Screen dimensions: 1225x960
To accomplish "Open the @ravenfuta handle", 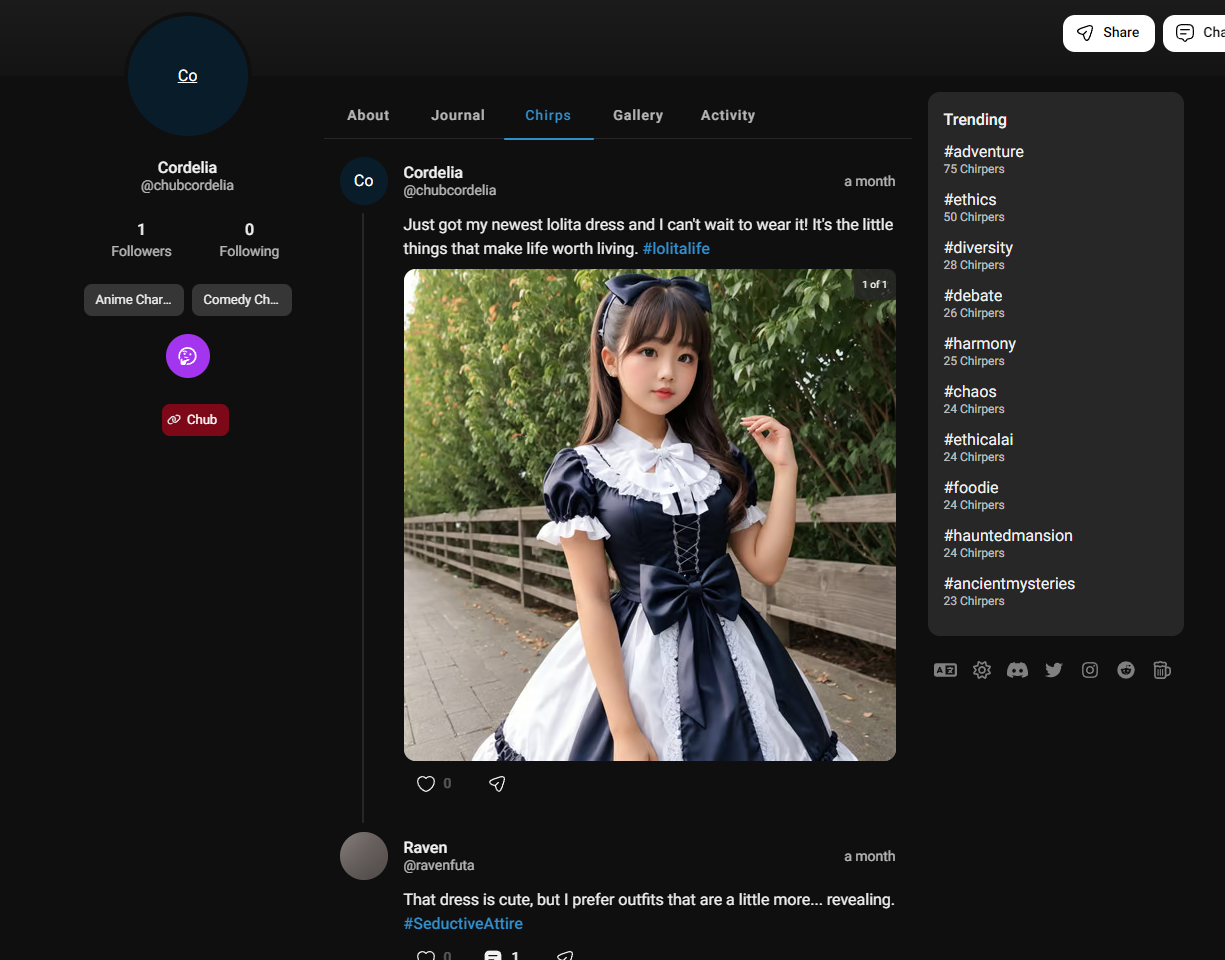I will coord(439,866).
